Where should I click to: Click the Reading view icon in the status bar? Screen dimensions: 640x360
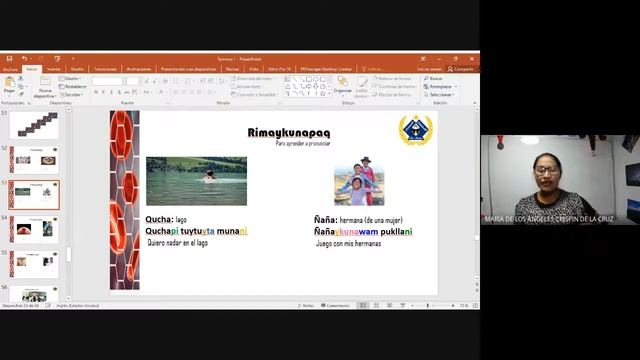(389, 305)
